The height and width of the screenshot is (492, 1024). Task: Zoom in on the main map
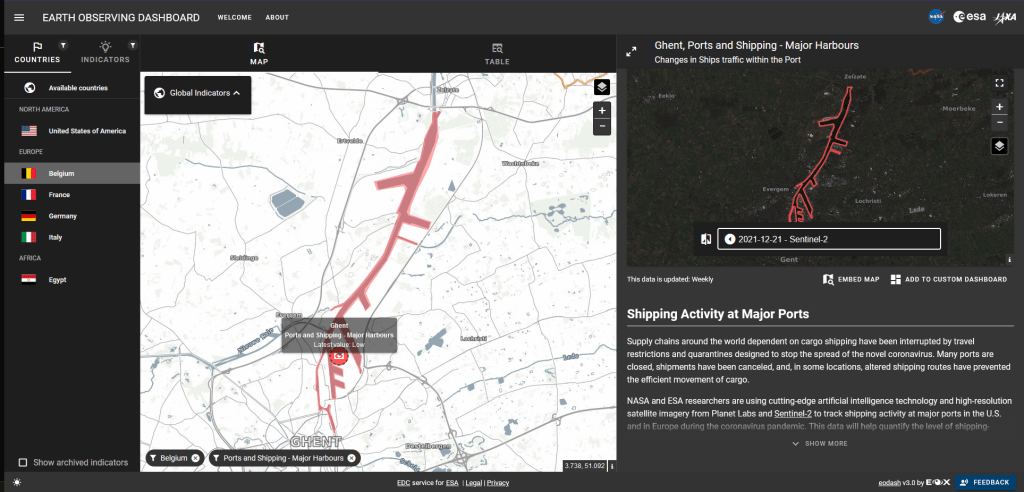click(601, 110)
